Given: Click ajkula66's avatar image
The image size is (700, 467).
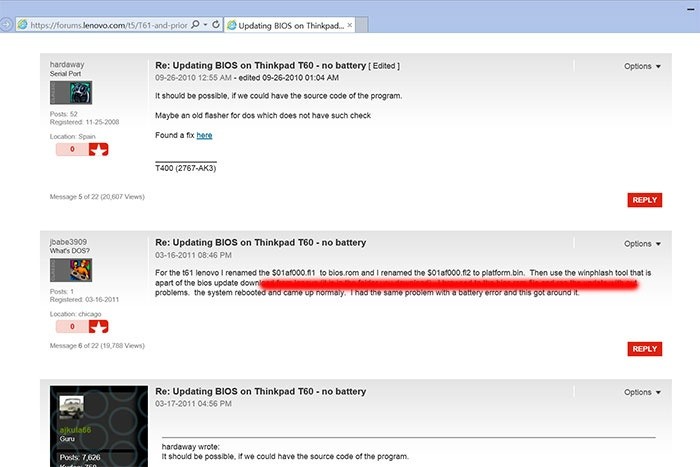Looking at the screenshot, I should pyautogui.click(x=71, y=406).
